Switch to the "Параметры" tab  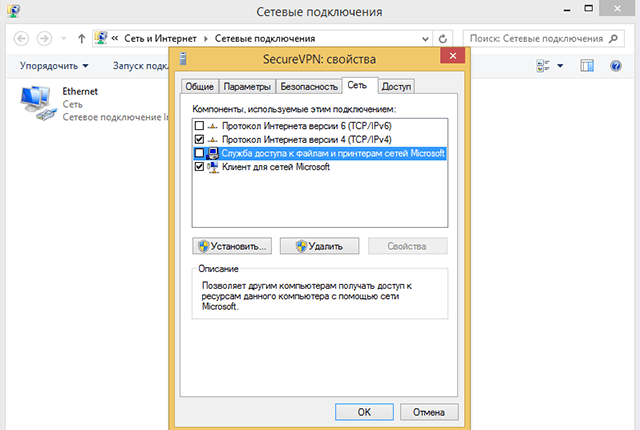click(247, 86)
